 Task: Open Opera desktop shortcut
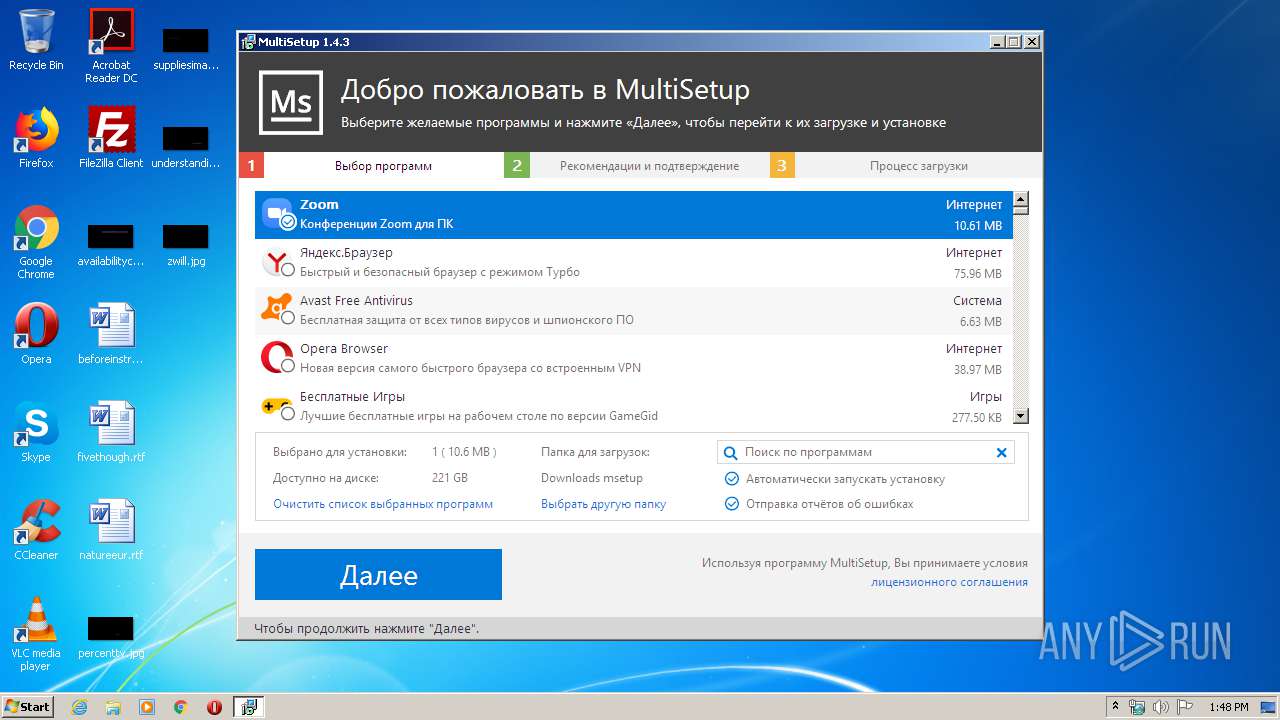tap(36, 334)
